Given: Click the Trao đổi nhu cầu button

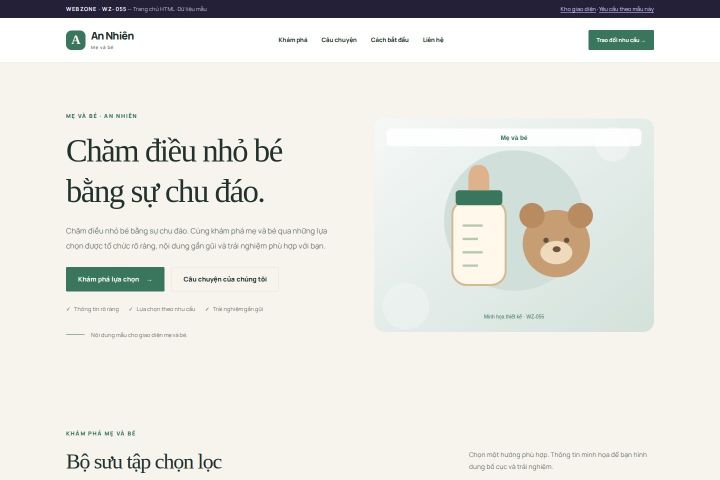Looking at the screenshot, I should point(621,40).
